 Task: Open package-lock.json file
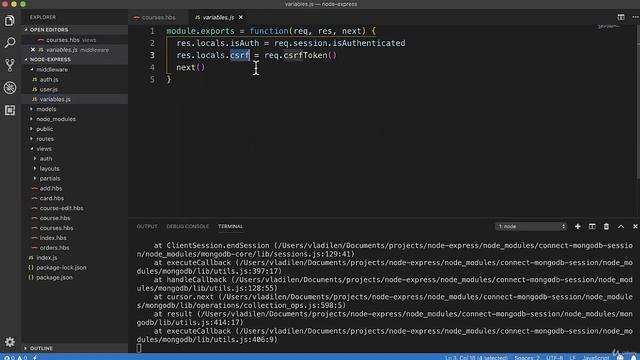tap(61, 268)
